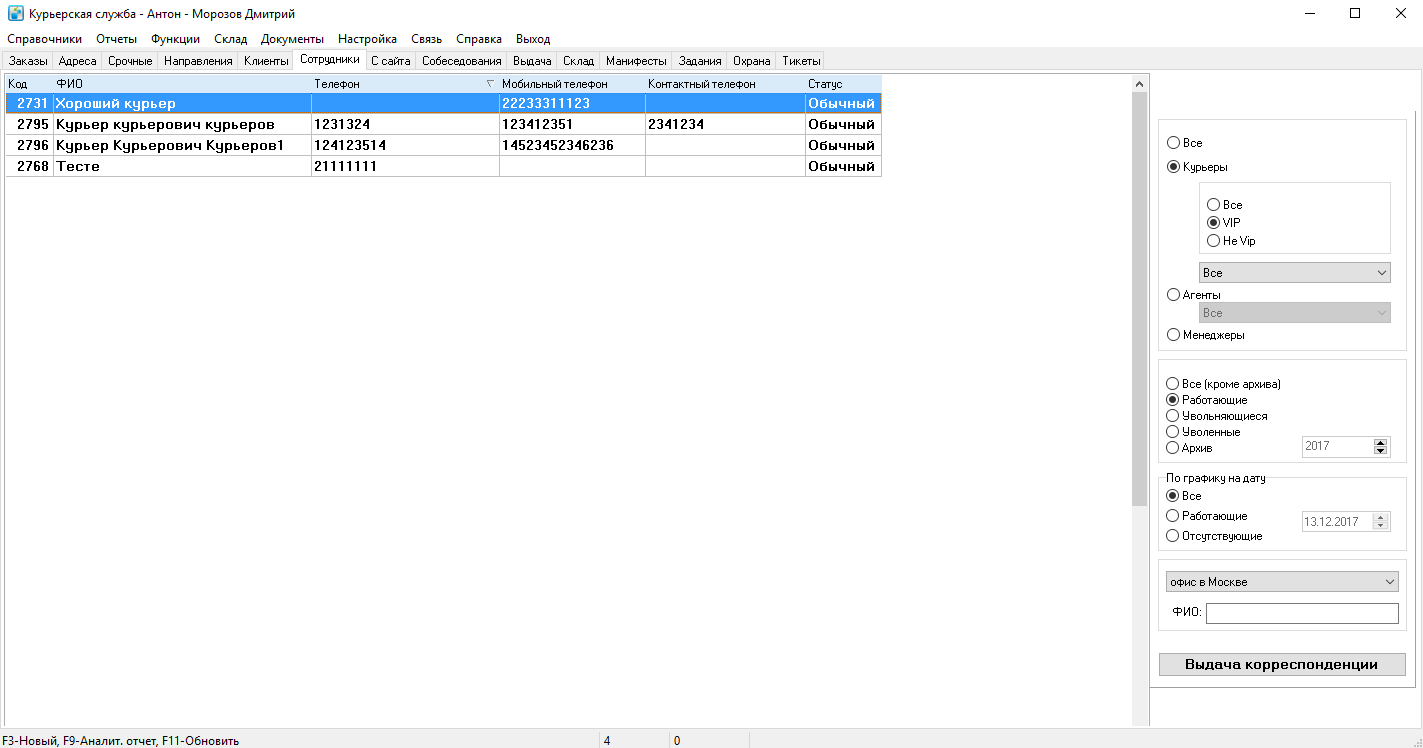The image size is (1423, 748).
Task: Switch to the Манифесты tab
Action: [636, 61]
